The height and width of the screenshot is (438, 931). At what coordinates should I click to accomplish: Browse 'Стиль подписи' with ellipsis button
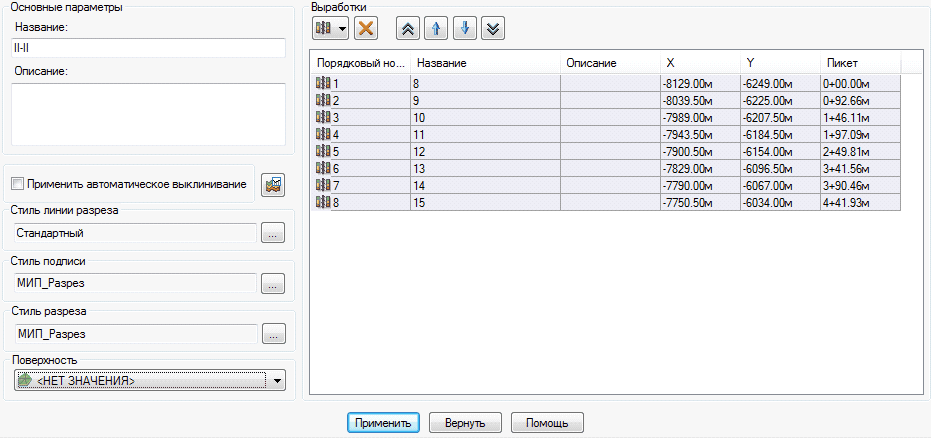273,284
